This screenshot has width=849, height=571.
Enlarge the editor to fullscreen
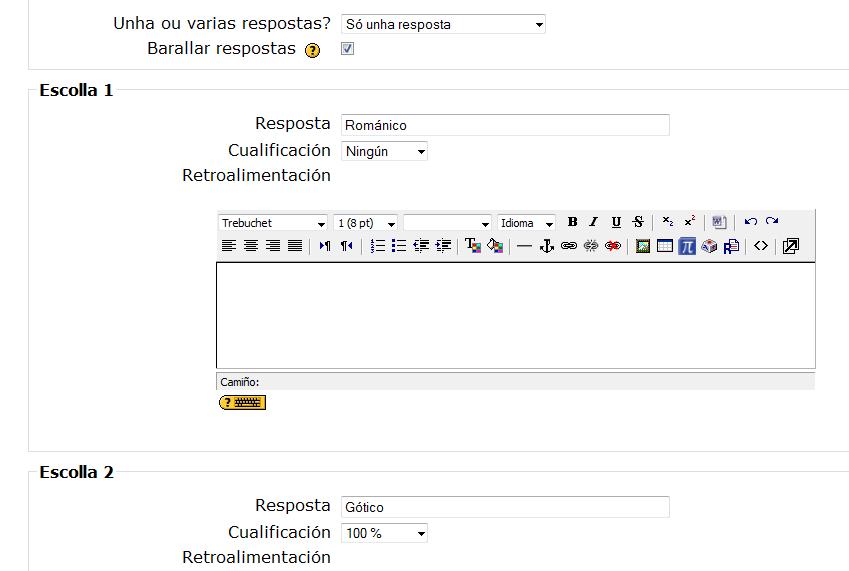pos(790,246)
